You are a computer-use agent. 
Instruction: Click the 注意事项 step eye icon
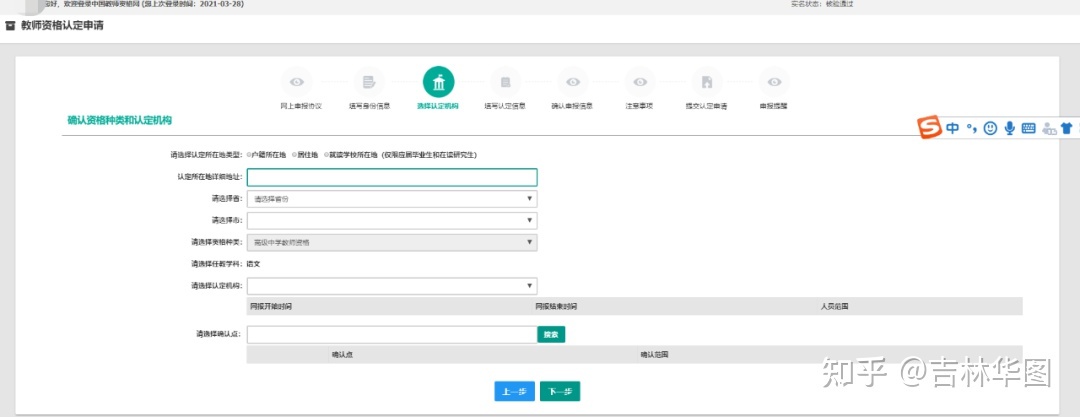[640, 82]
